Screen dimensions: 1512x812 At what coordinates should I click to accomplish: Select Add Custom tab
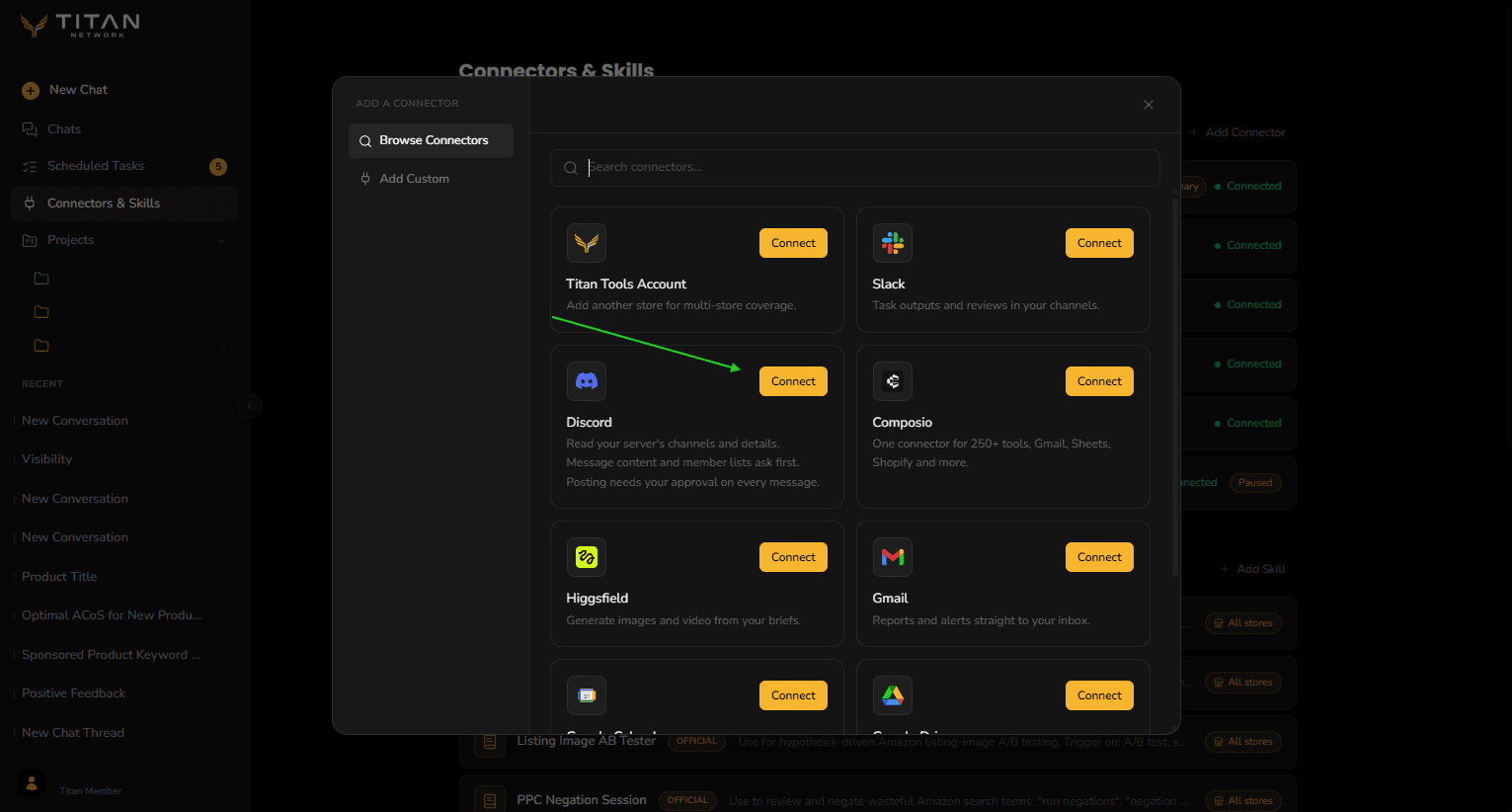click(x=431, y=179)
